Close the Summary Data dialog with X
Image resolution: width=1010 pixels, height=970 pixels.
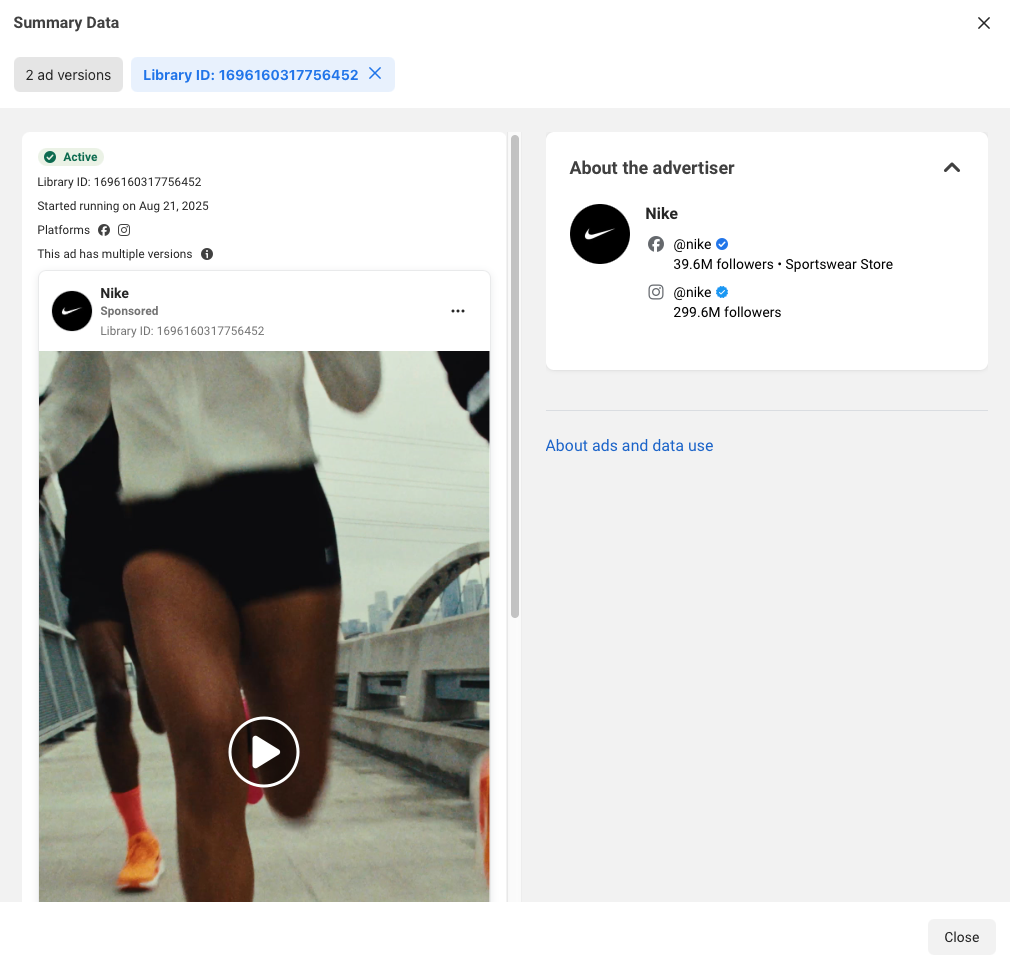[983, 23]
